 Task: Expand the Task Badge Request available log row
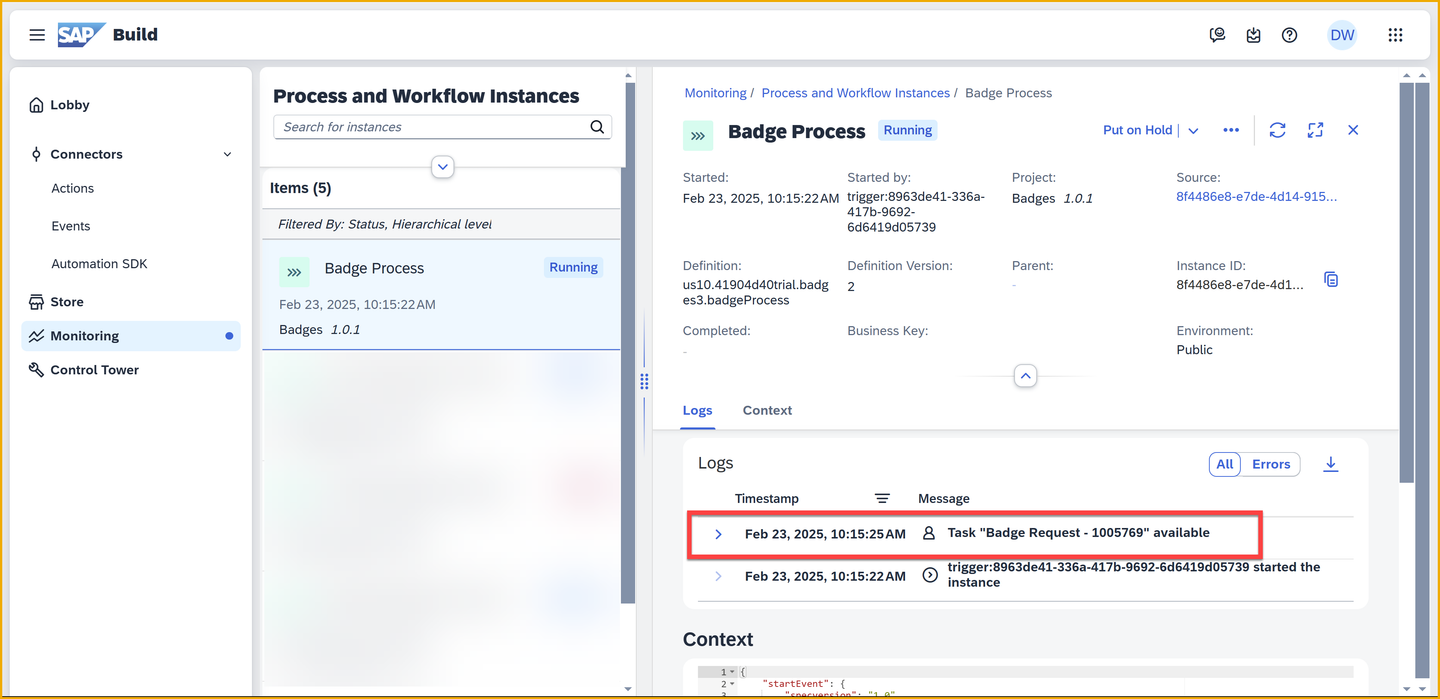[x=718, y=534]
